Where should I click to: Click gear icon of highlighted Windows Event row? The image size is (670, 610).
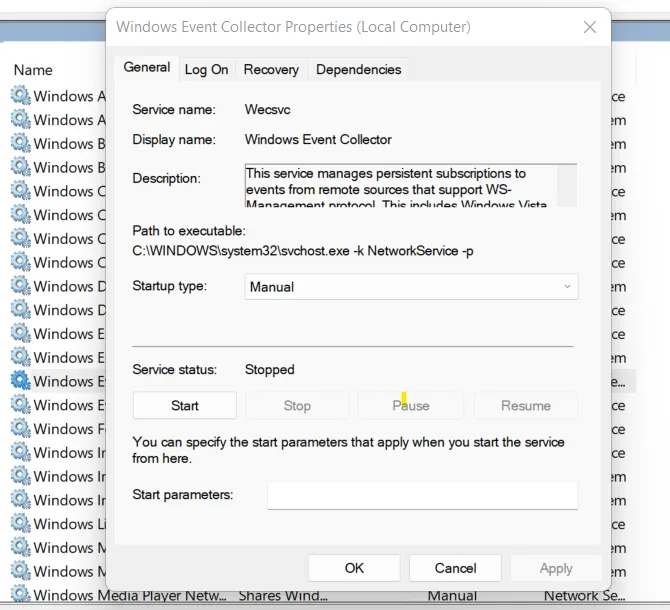(21, 380)
